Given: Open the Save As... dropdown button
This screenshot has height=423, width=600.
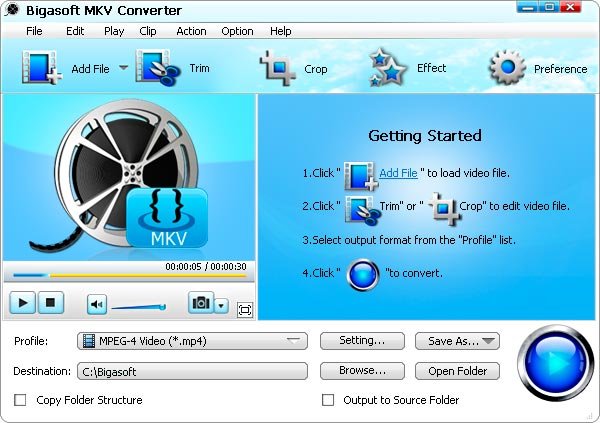Looking at the screenshot, I should coord(457,341).
